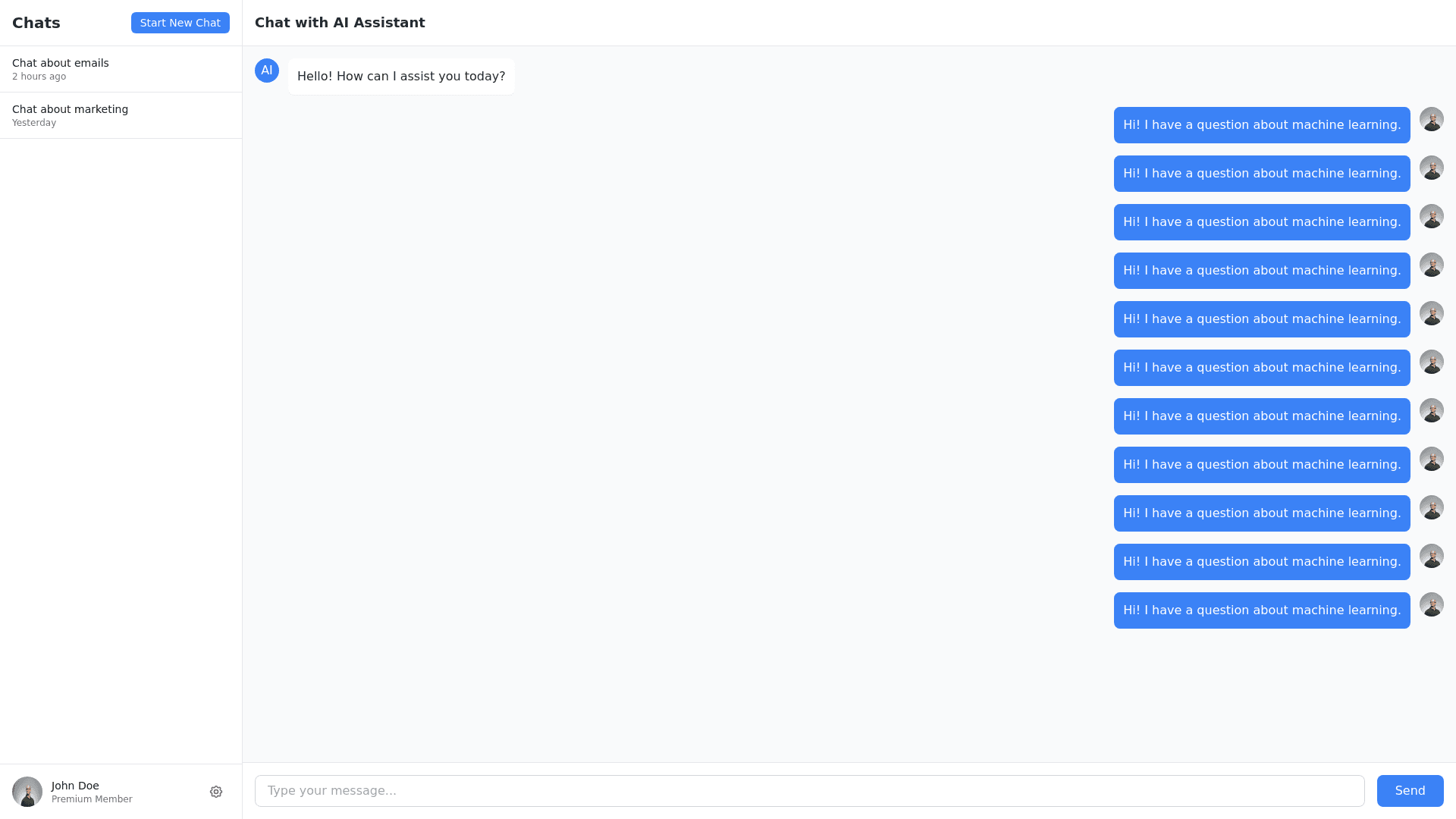Click the '2 hours ago' timestamp
Screen dimensions: 1456x819
point(39,77)
